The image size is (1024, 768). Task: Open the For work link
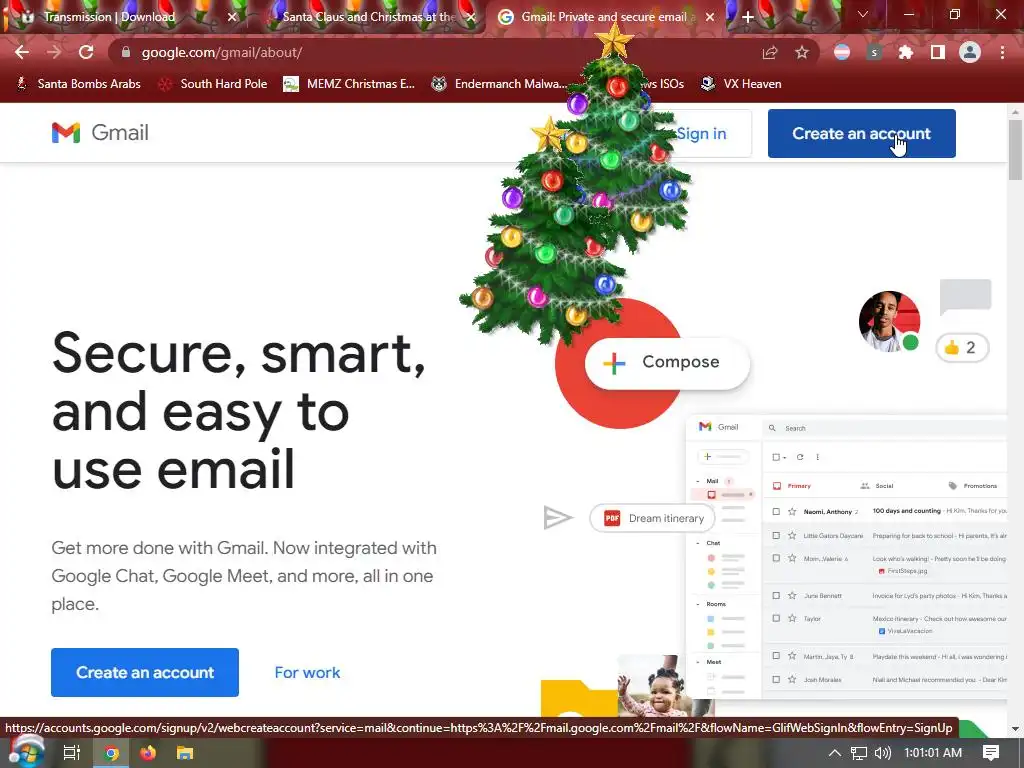[307, 673]
